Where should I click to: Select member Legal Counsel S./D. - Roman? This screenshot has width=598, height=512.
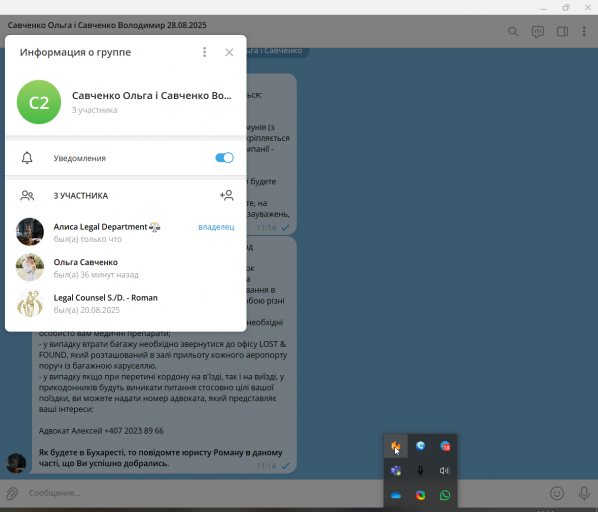pos(125,303)
